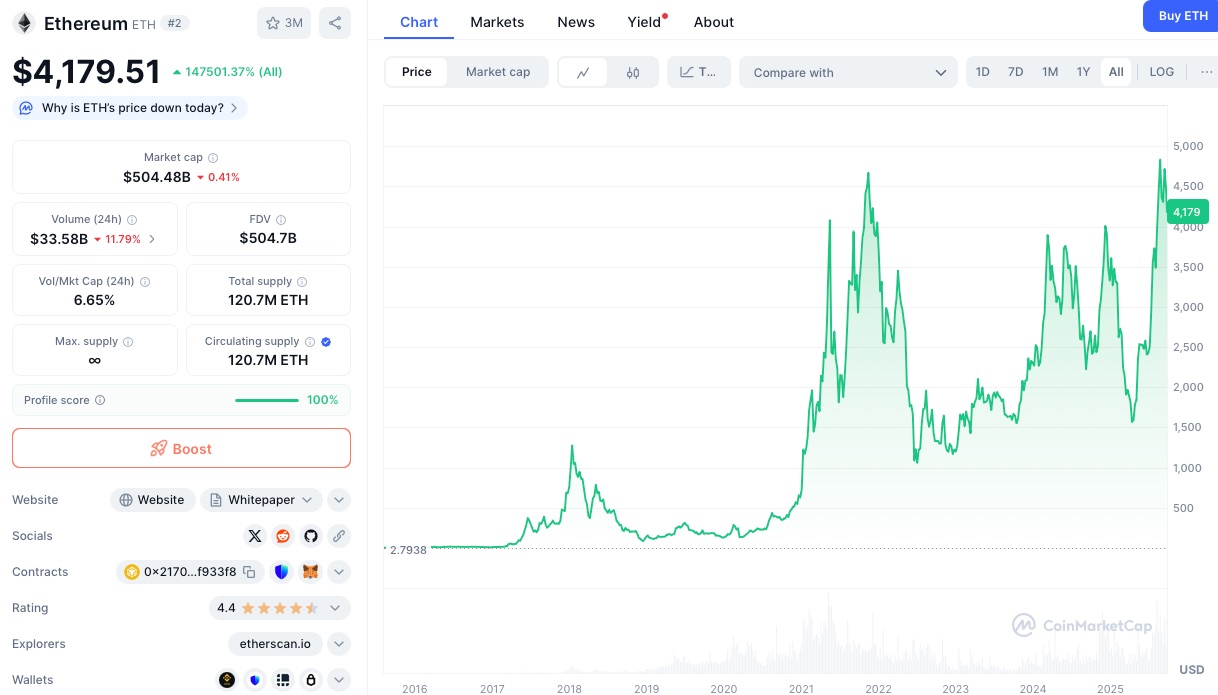Open the Compare with dropdown
The image size is (1218, 695).
(x=849, y=72)
